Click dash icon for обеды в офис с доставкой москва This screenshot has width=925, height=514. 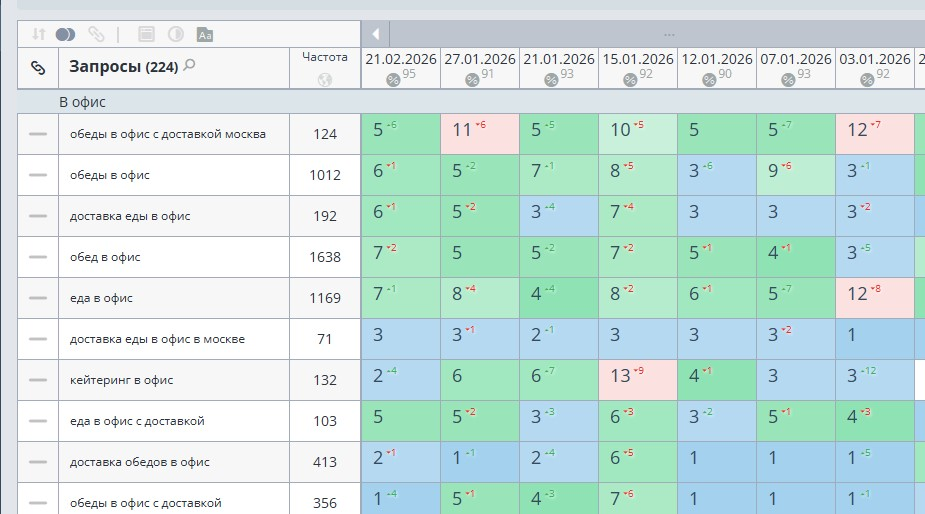pyautogui.click(x=38, y=134)
